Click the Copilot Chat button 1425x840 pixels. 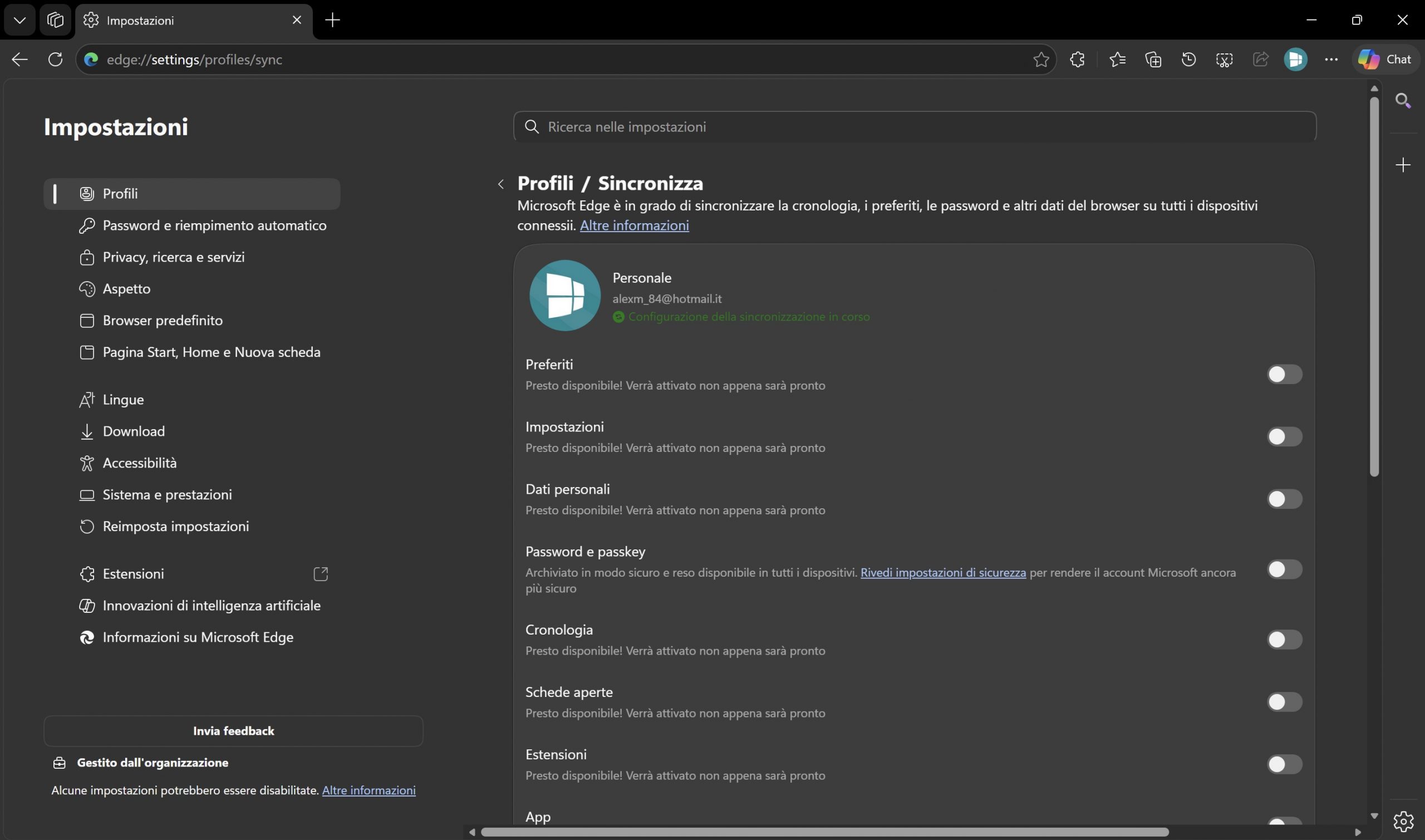click(1385, 60)
